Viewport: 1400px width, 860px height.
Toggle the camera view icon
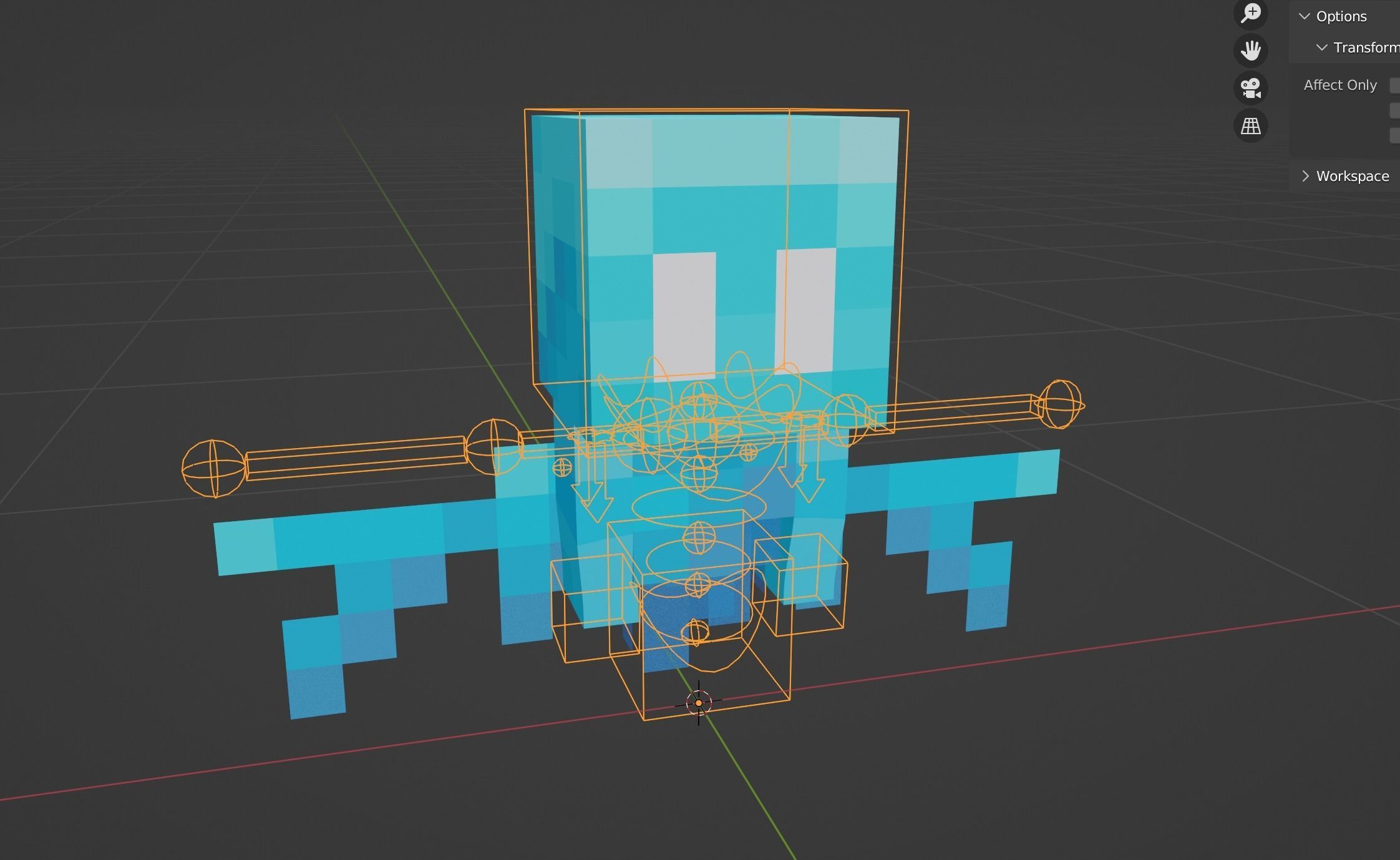click(1251, 88)
